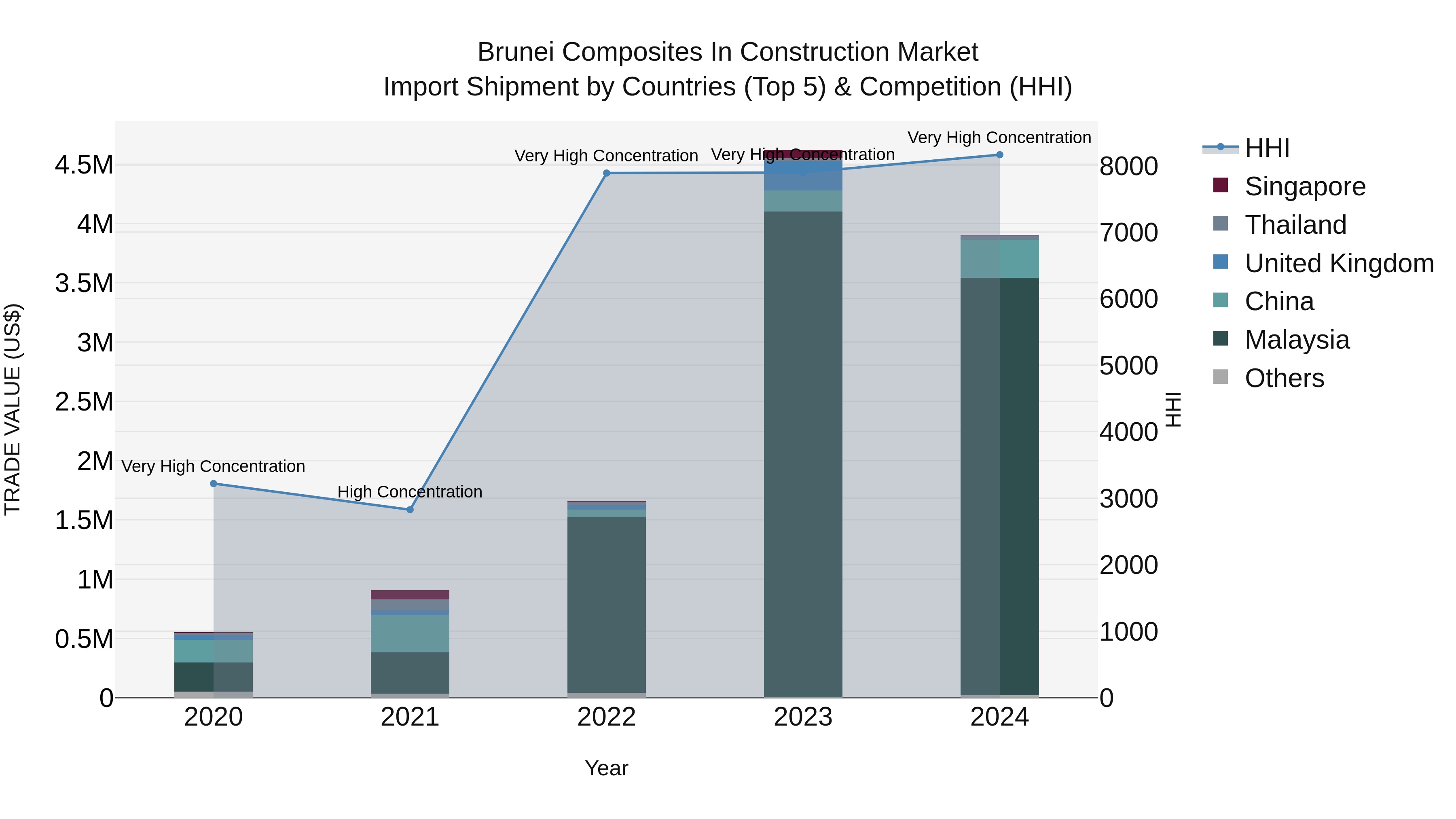Click the Singapore maroon color swatch

pyautogui.click(x=1220, y=185)
